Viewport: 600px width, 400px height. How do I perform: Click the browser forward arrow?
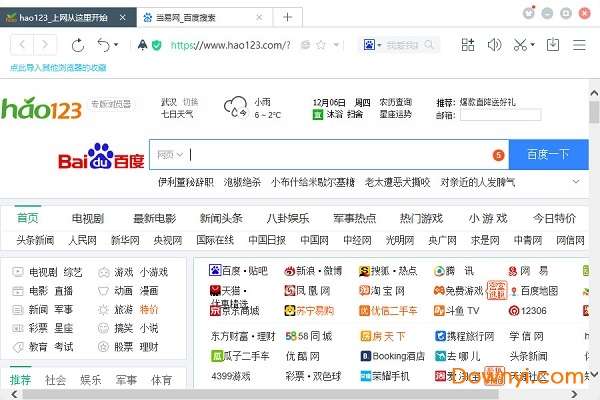(45, 45)
